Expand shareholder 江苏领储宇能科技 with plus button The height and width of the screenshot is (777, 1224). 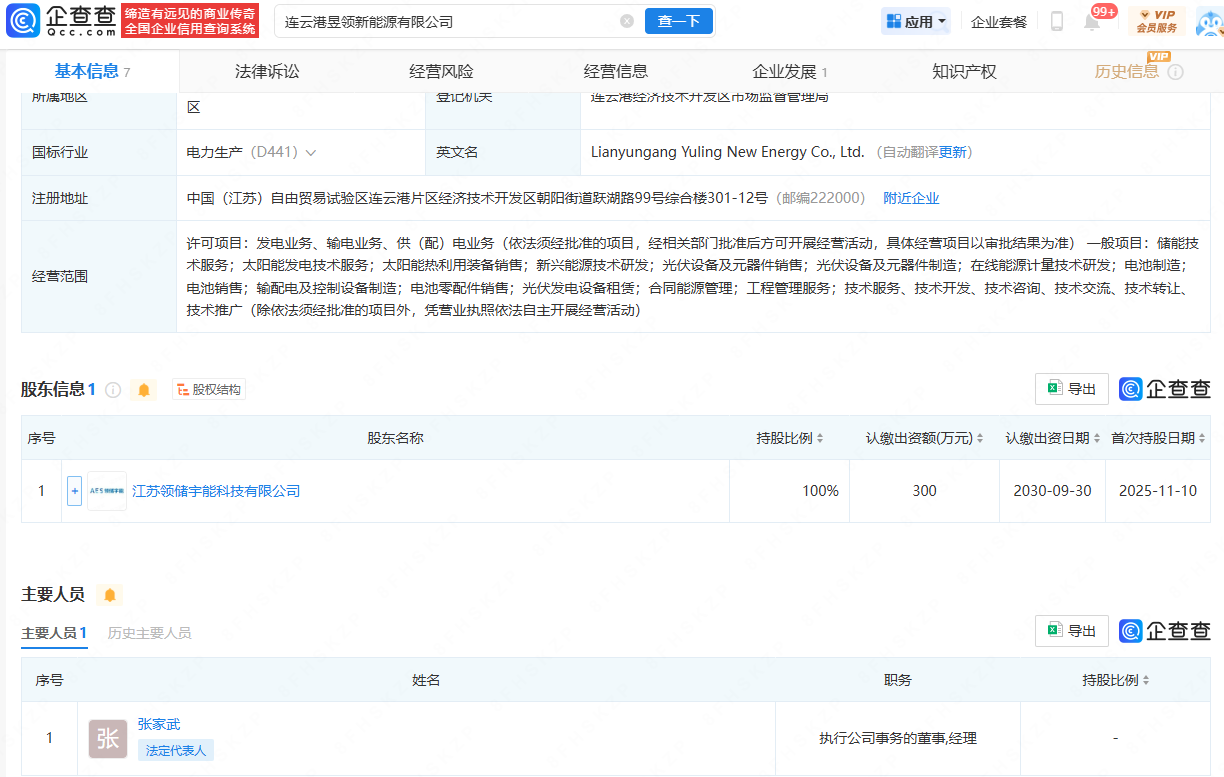click(x=74, y=491)
